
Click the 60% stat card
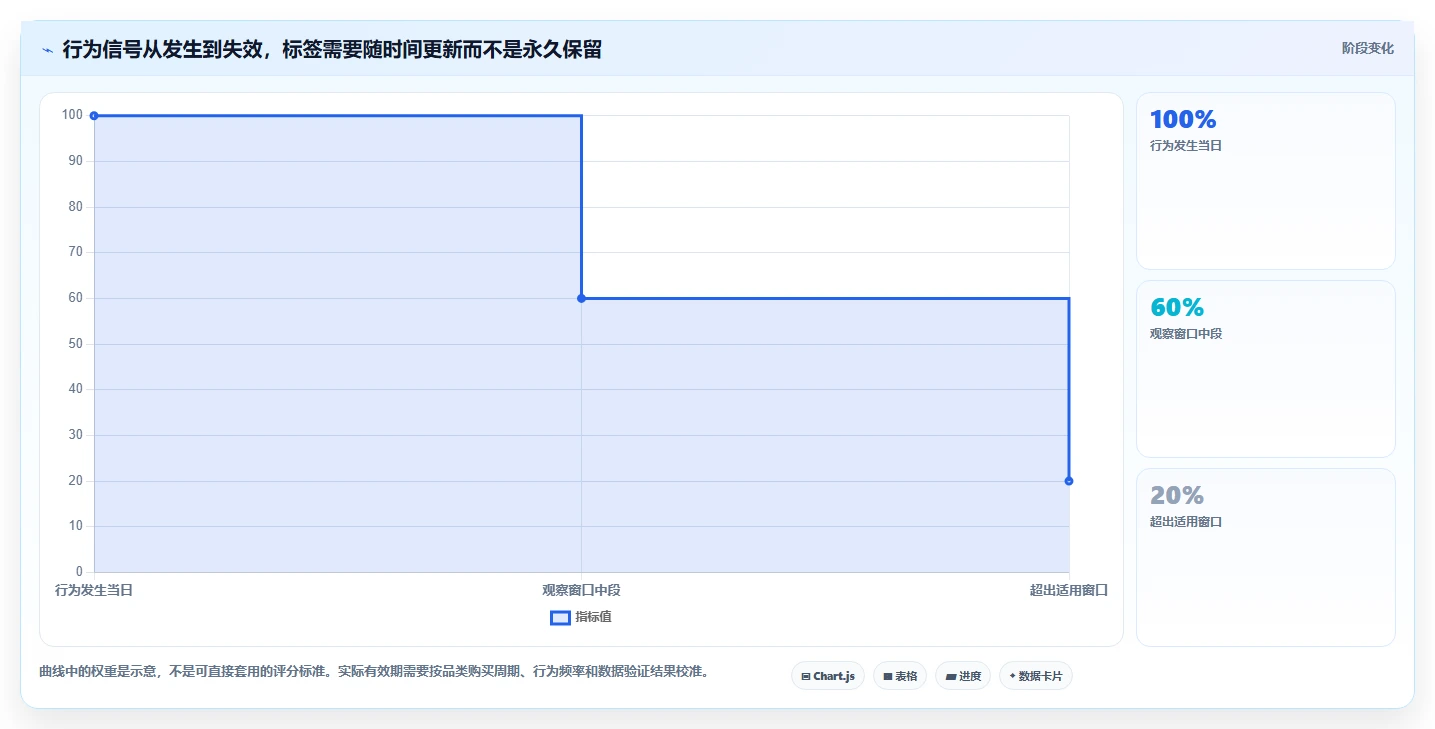pyautogui.click(x=1265, y=369)
